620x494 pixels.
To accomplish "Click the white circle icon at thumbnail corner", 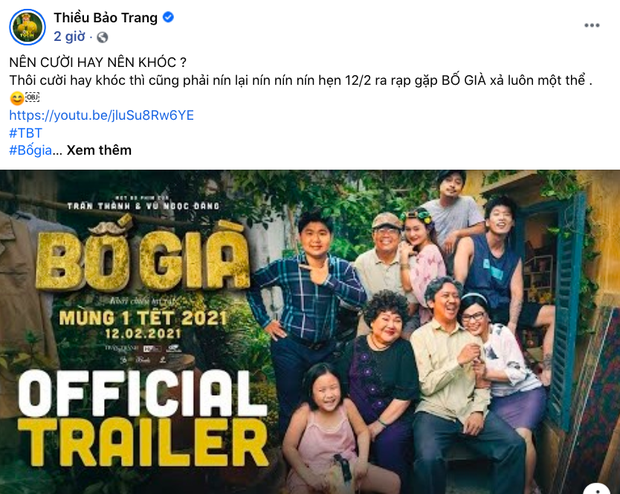I will [596, 486].
